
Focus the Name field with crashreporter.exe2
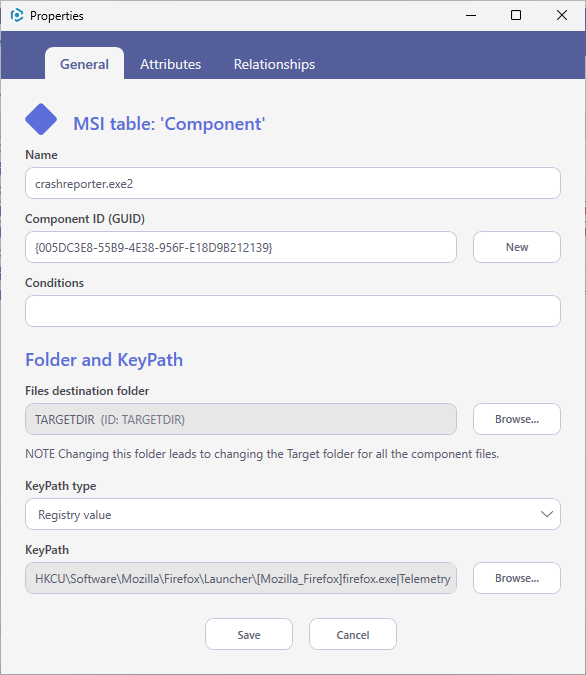(293, 183)
